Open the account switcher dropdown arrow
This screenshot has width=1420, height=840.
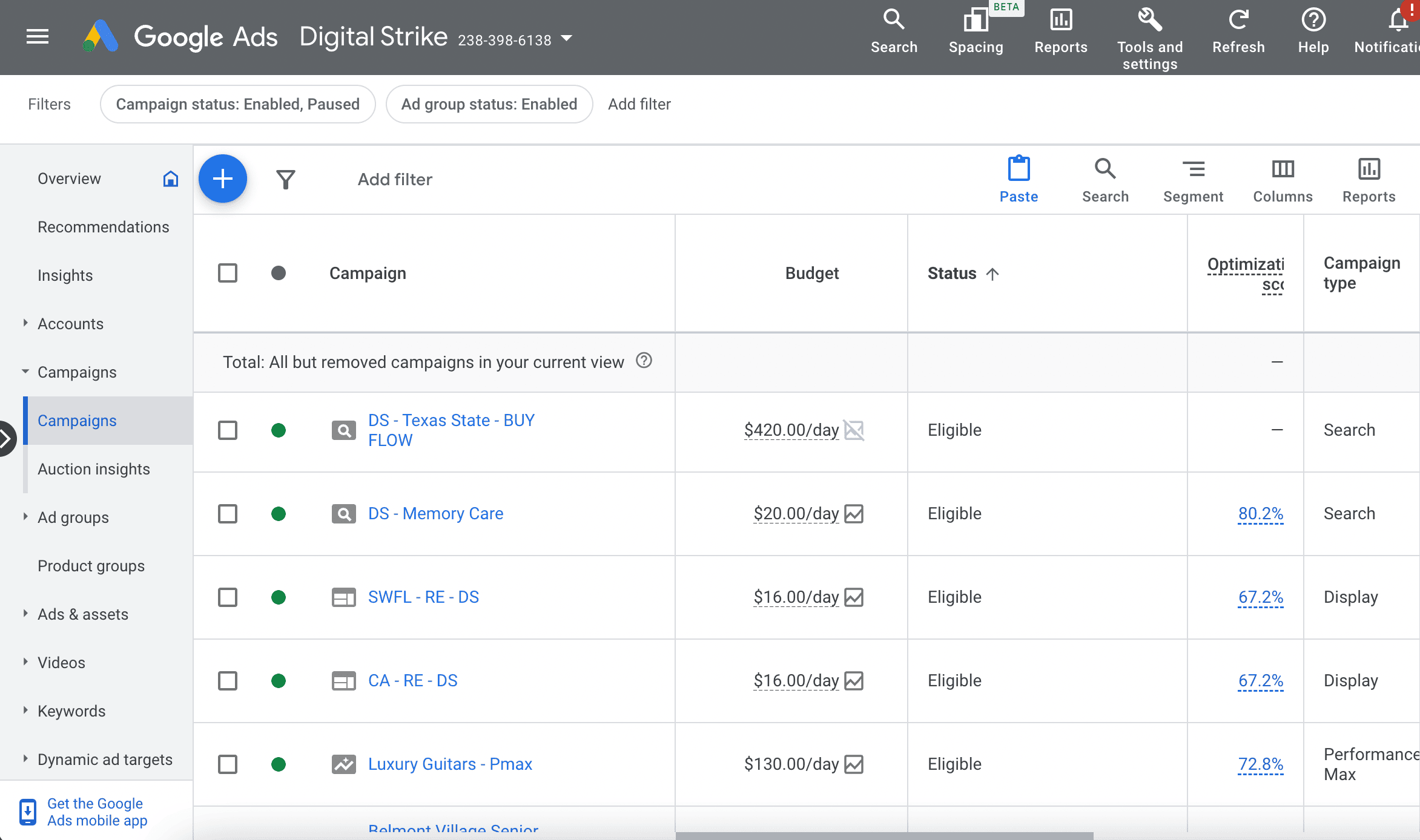coord(567,38)
